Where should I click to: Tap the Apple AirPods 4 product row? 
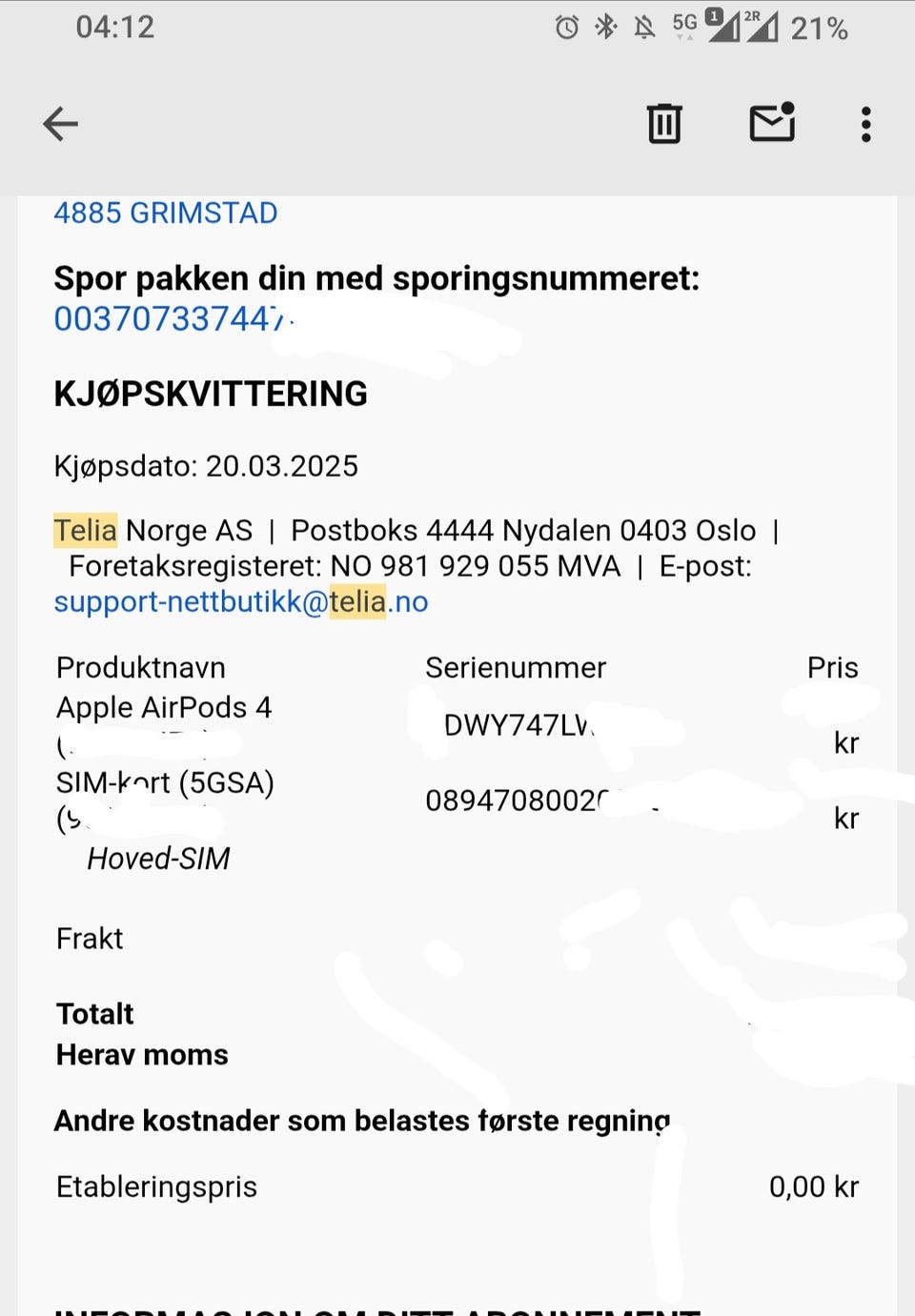coord(164,707)
